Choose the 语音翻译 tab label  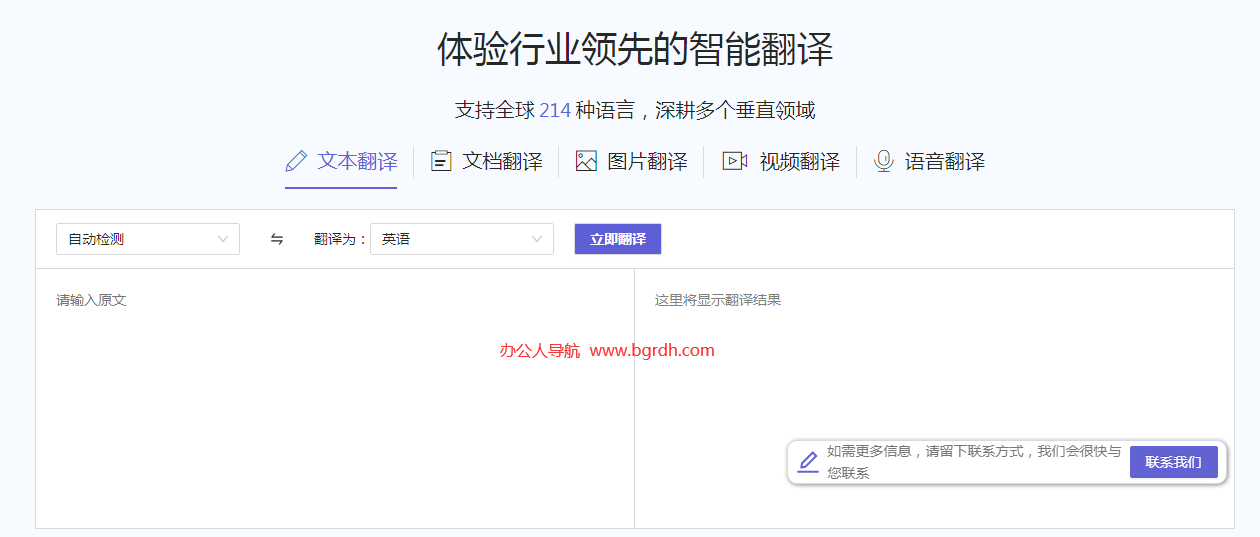tap(945, 161)
